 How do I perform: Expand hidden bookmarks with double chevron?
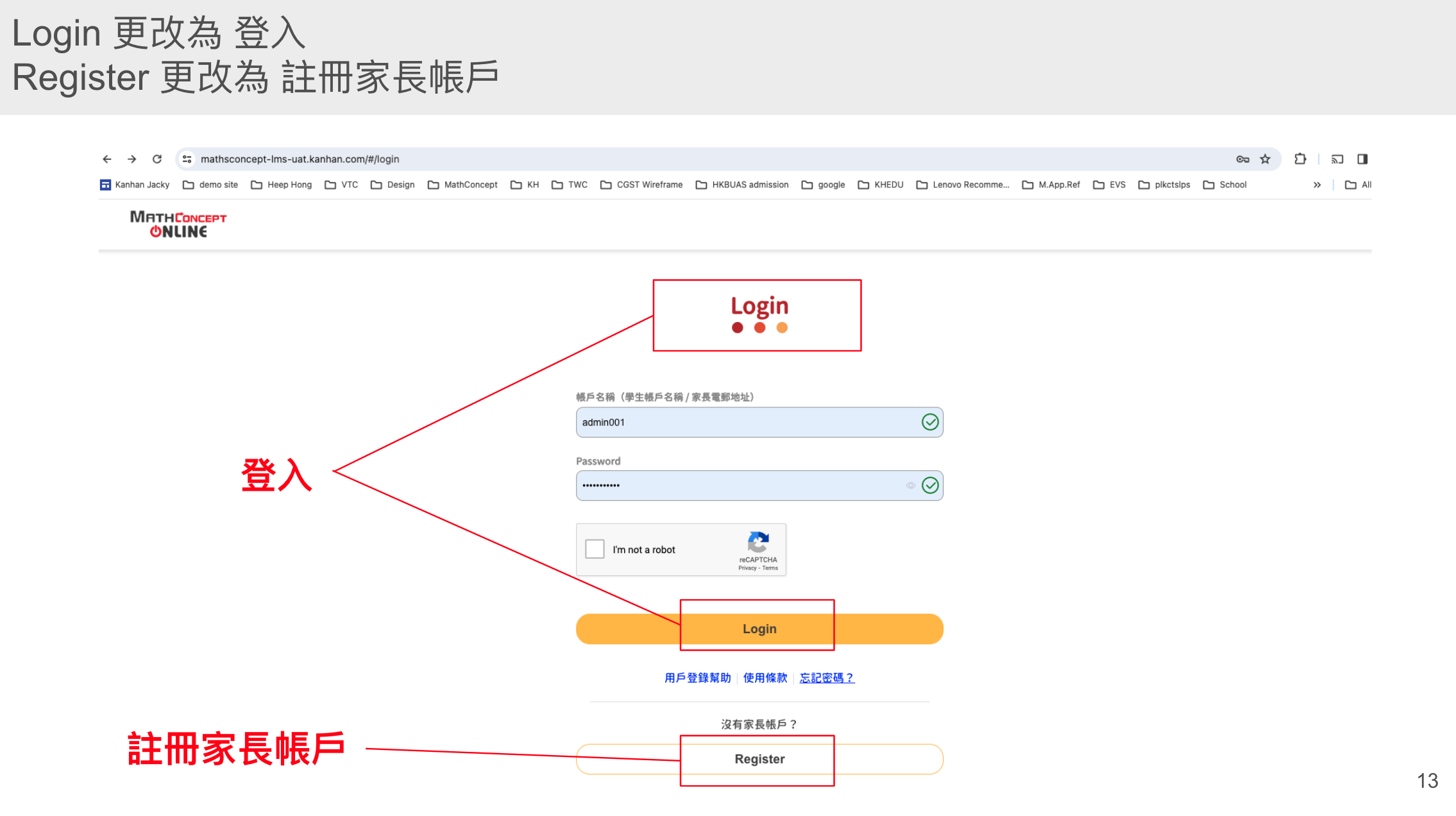[x=1317, y=185]
